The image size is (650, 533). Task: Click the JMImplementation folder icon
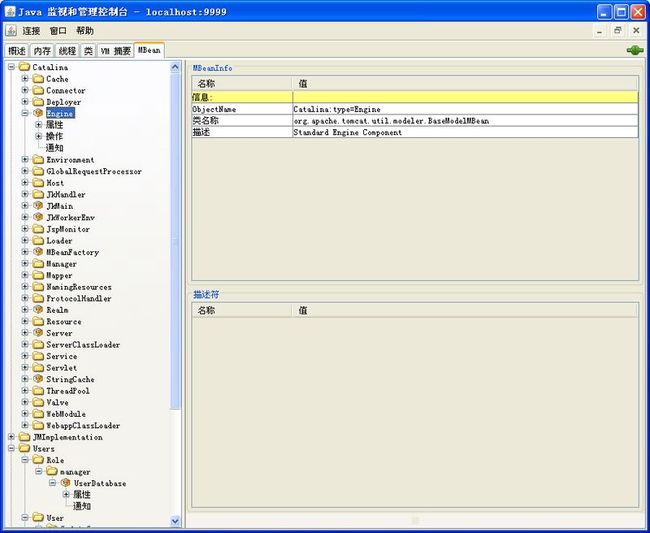click(x=25, y=437)
